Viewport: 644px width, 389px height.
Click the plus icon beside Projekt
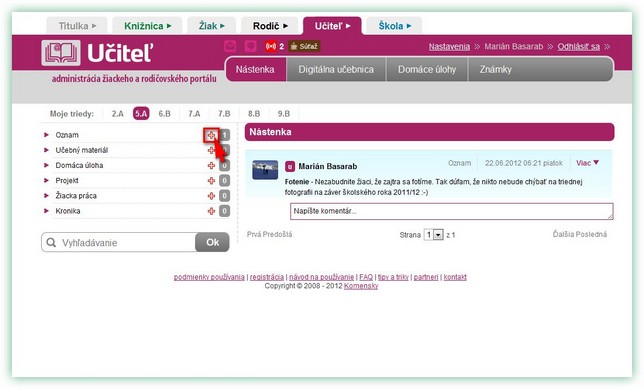pyautogui.click(x=211, y=181)
